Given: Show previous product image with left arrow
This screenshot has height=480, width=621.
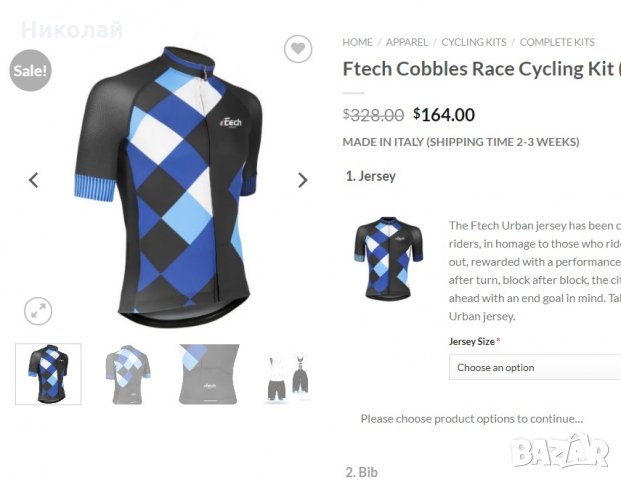Looking at the screenshot, I should [x=34, y=180].
